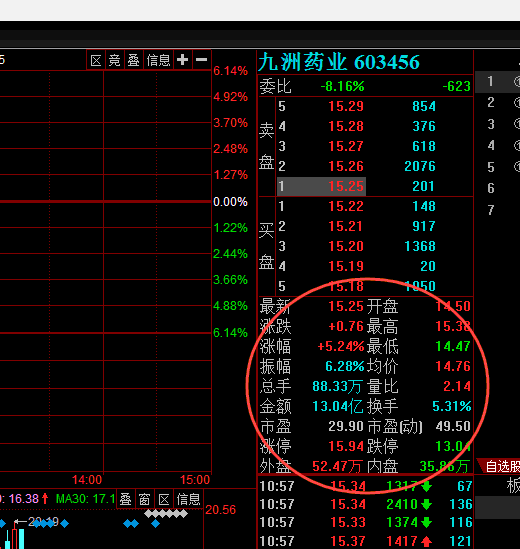Select row 5 in the right side list
The height and width of the screenshot is (549, 520).
point(497,167)
